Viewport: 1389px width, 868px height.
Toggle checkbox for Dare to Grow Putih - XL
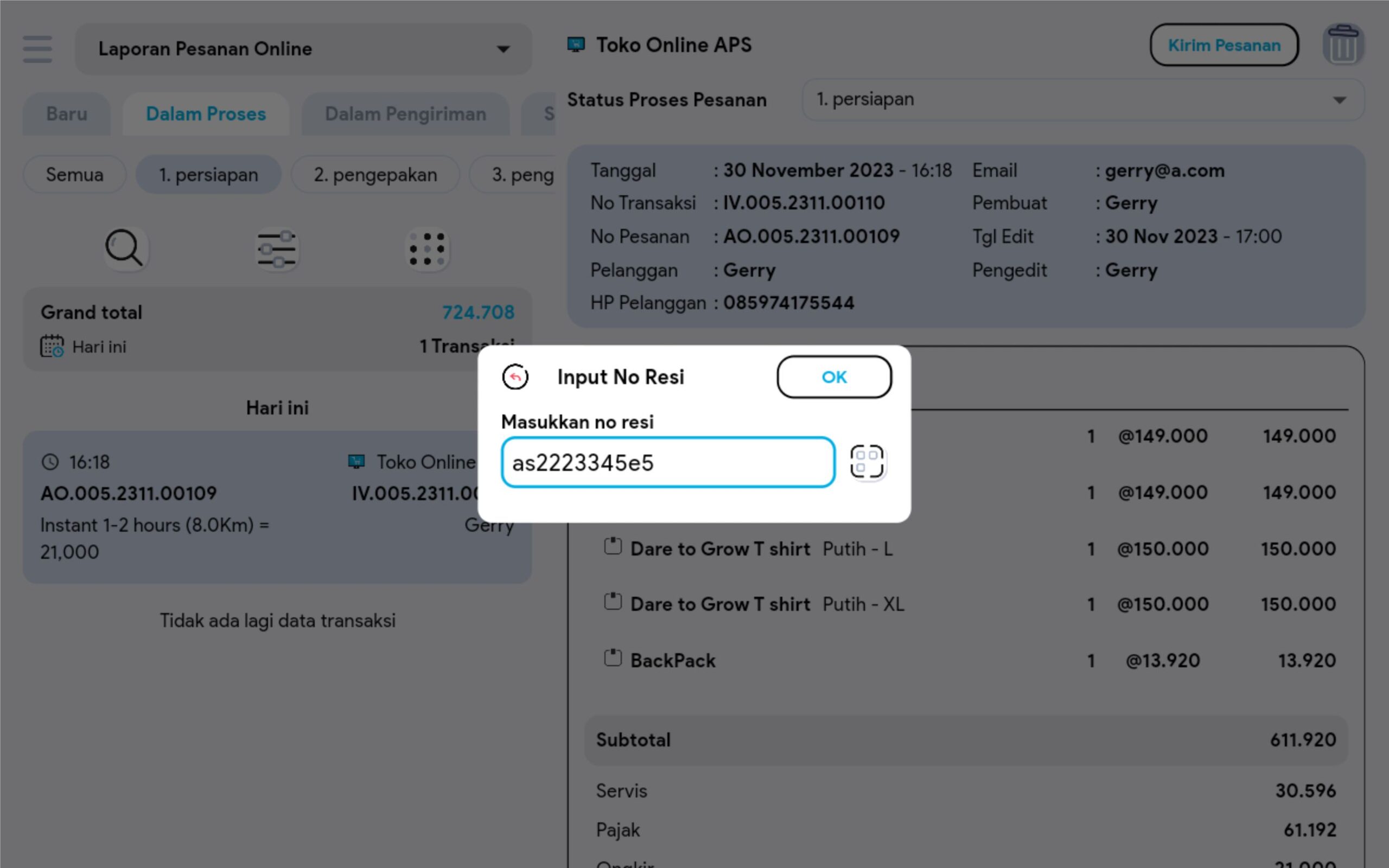pos(613,602)
